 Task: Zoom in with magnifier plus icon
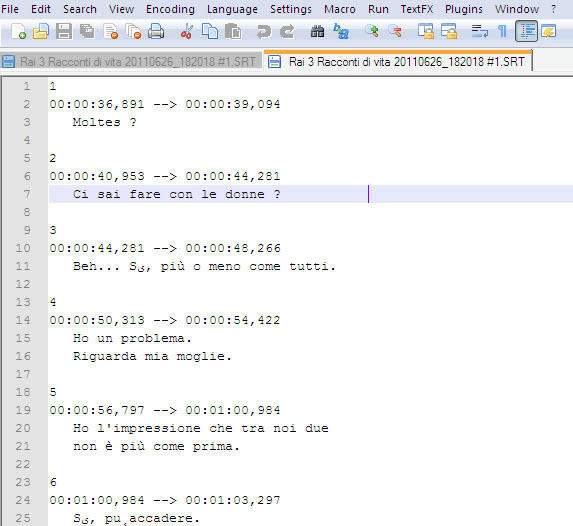point(372,31)
